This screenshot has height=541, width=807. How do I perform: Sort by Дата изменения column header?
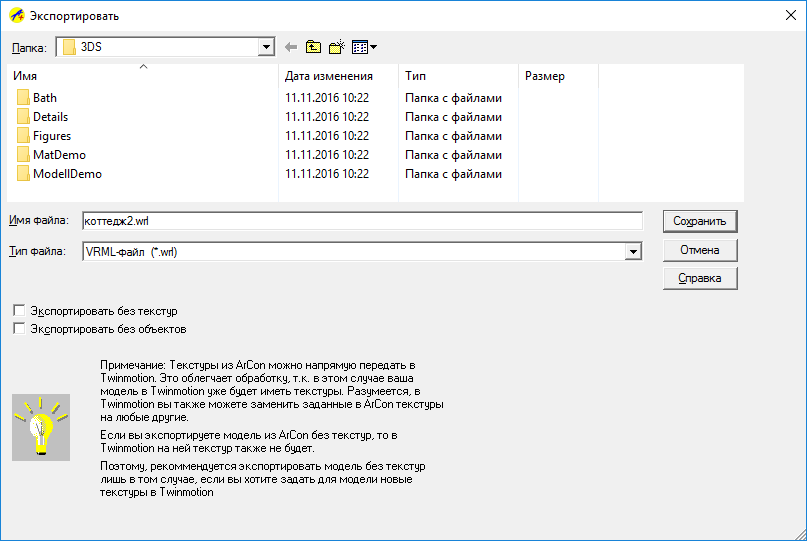(x=328, y=76)
